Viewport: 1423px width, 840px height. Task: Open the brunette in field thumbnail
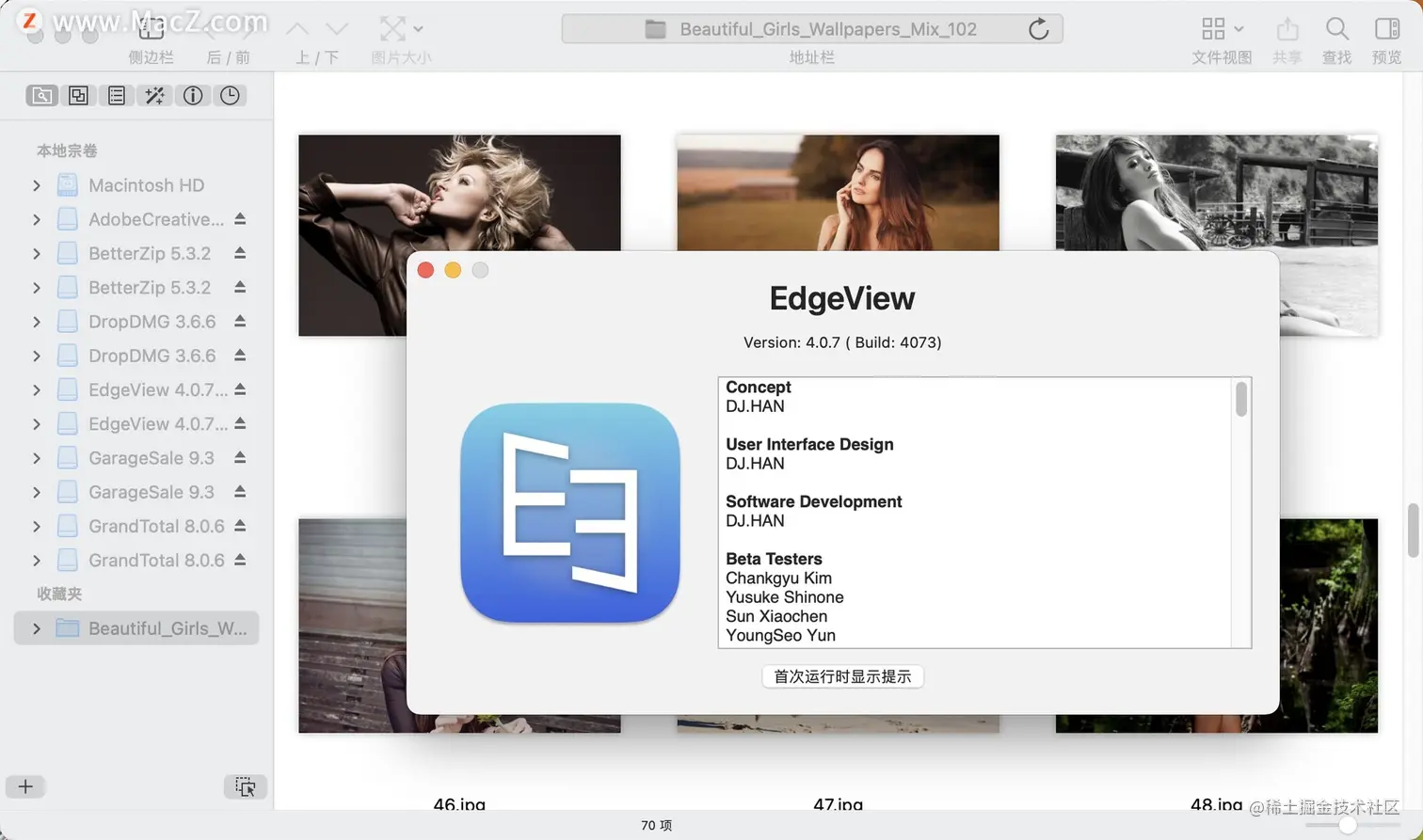coord(838,193)
